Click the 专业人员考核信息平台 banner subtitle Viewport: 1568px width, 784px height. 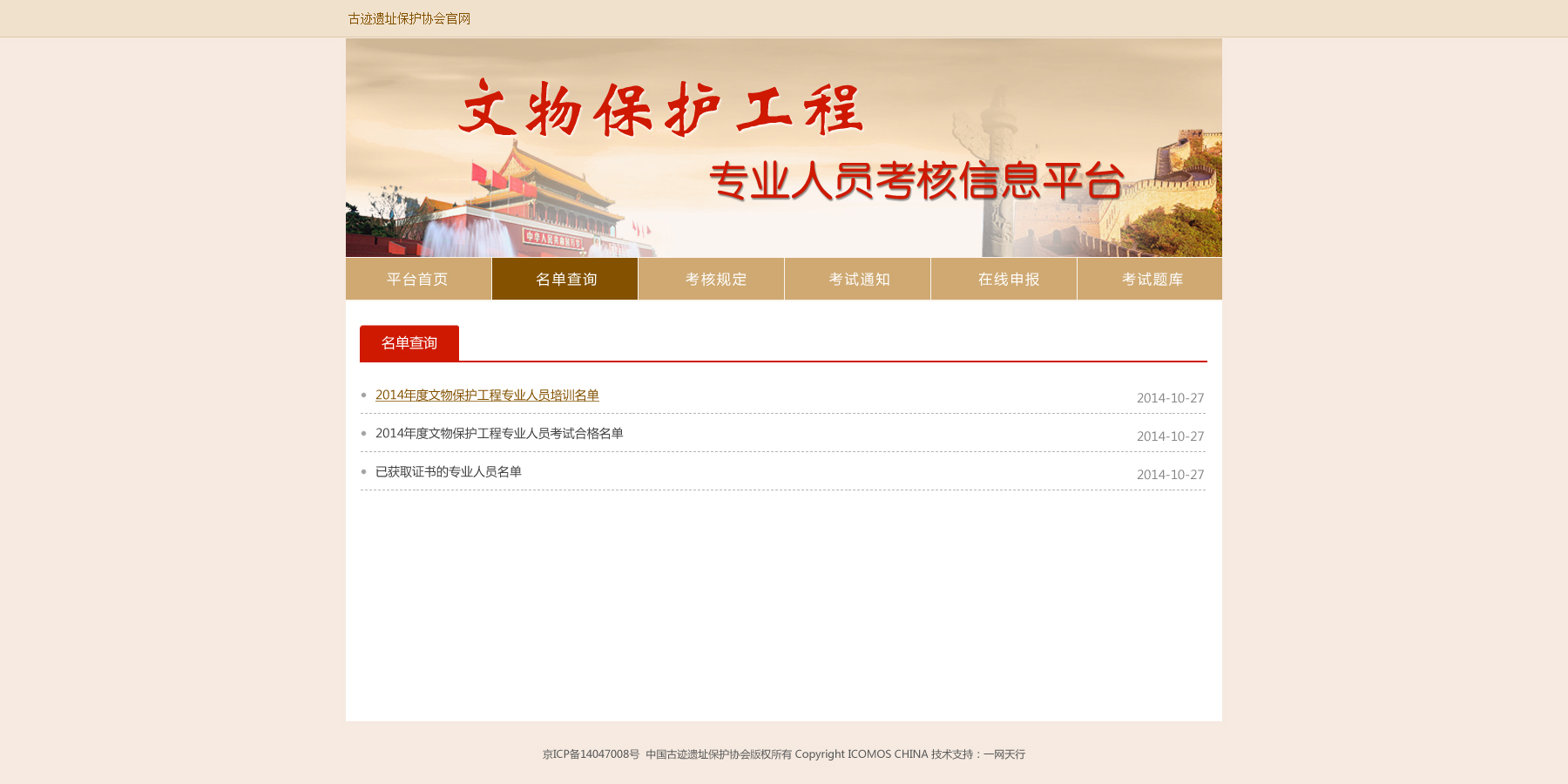(x=916, y=181)
